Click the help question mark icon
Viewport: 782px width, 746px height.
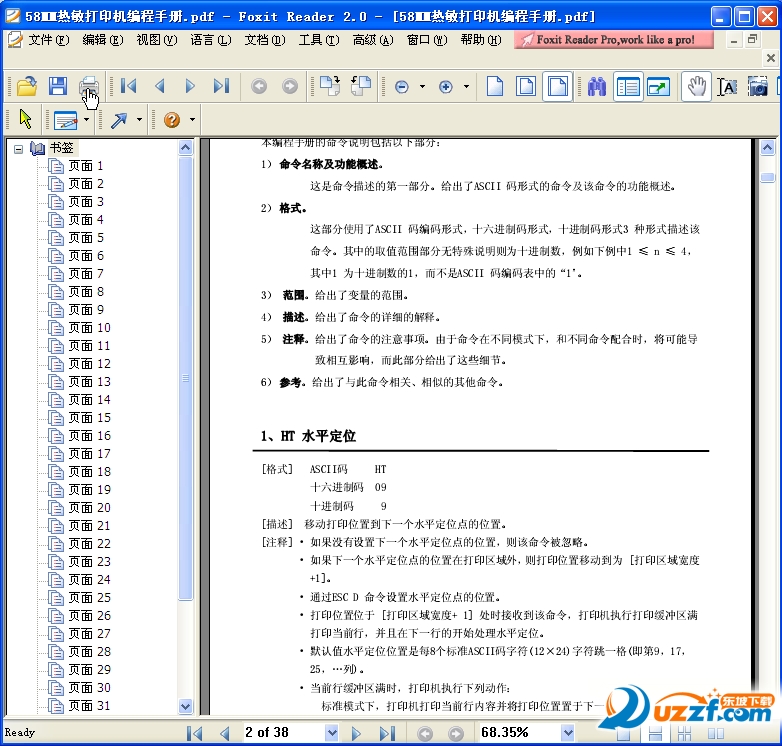[x=172, y=120]
